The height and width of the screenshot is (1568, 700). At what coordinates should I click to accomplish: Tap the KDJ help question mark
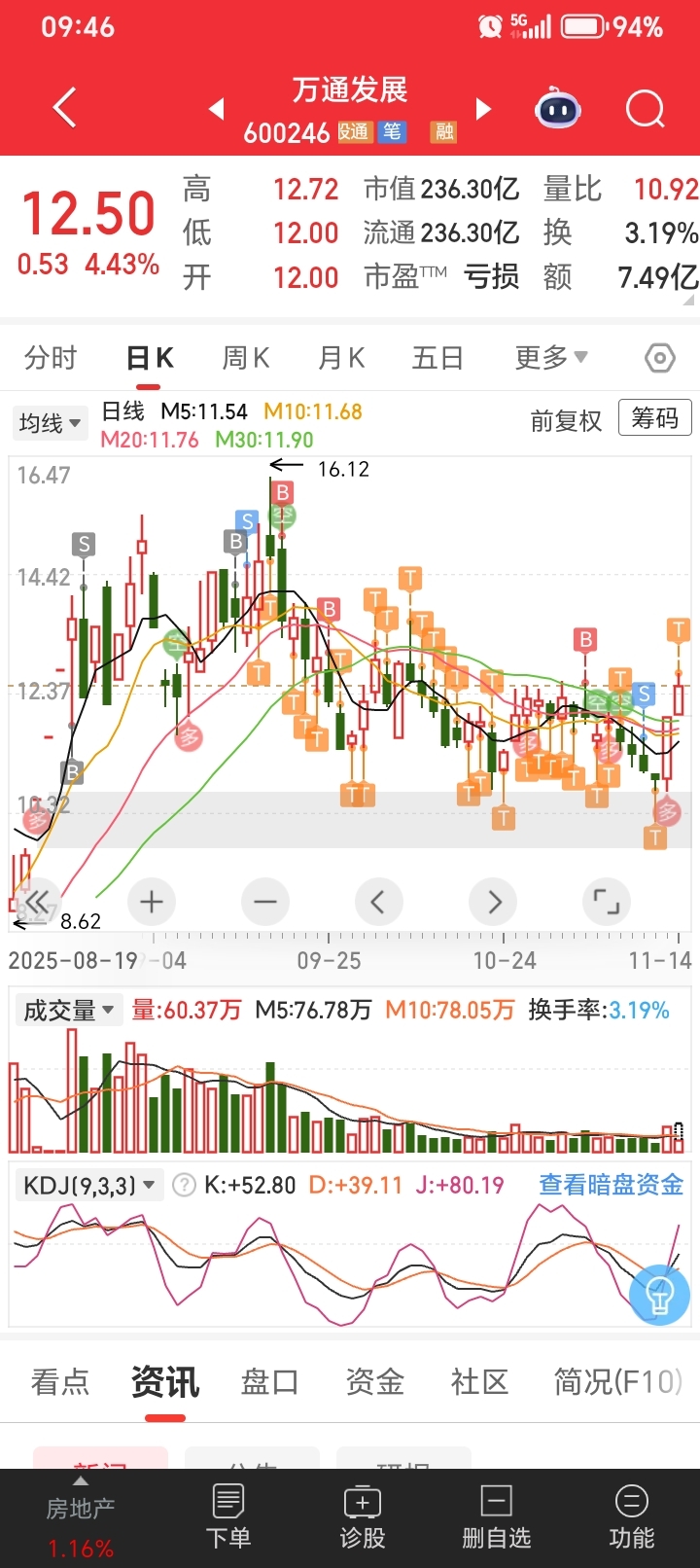184,1185
